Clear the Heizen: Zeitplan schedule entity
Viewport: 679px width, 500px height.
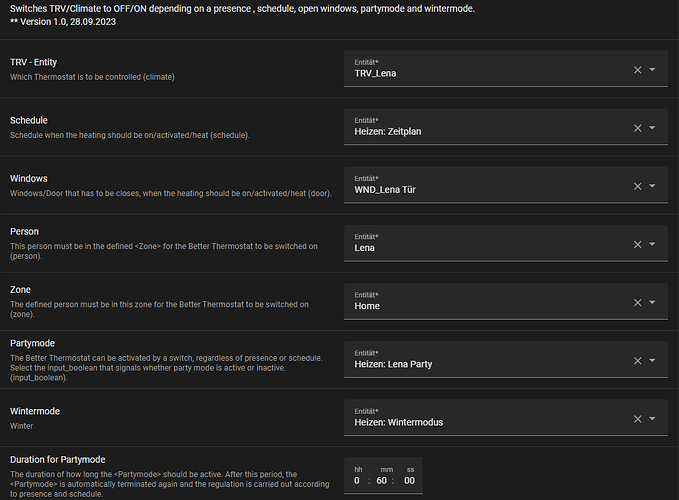pyautogui.click(x=638, y=128)
